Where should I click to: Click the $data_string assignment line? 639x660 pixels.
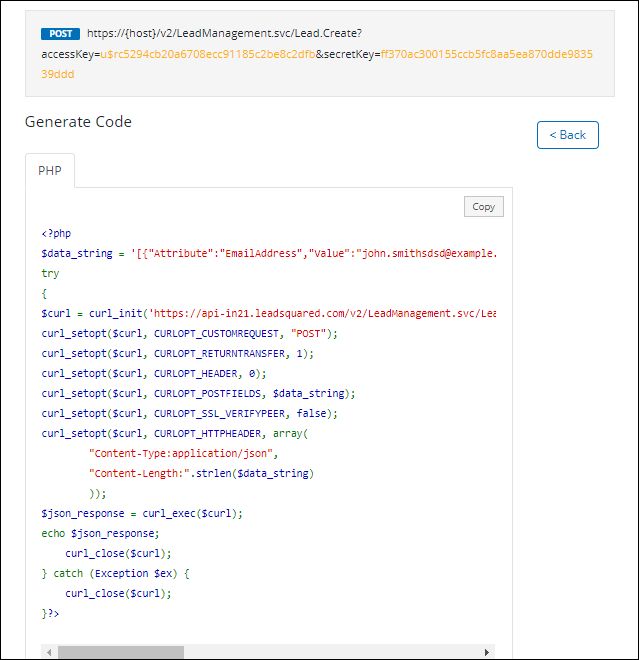tap(269, 253)
